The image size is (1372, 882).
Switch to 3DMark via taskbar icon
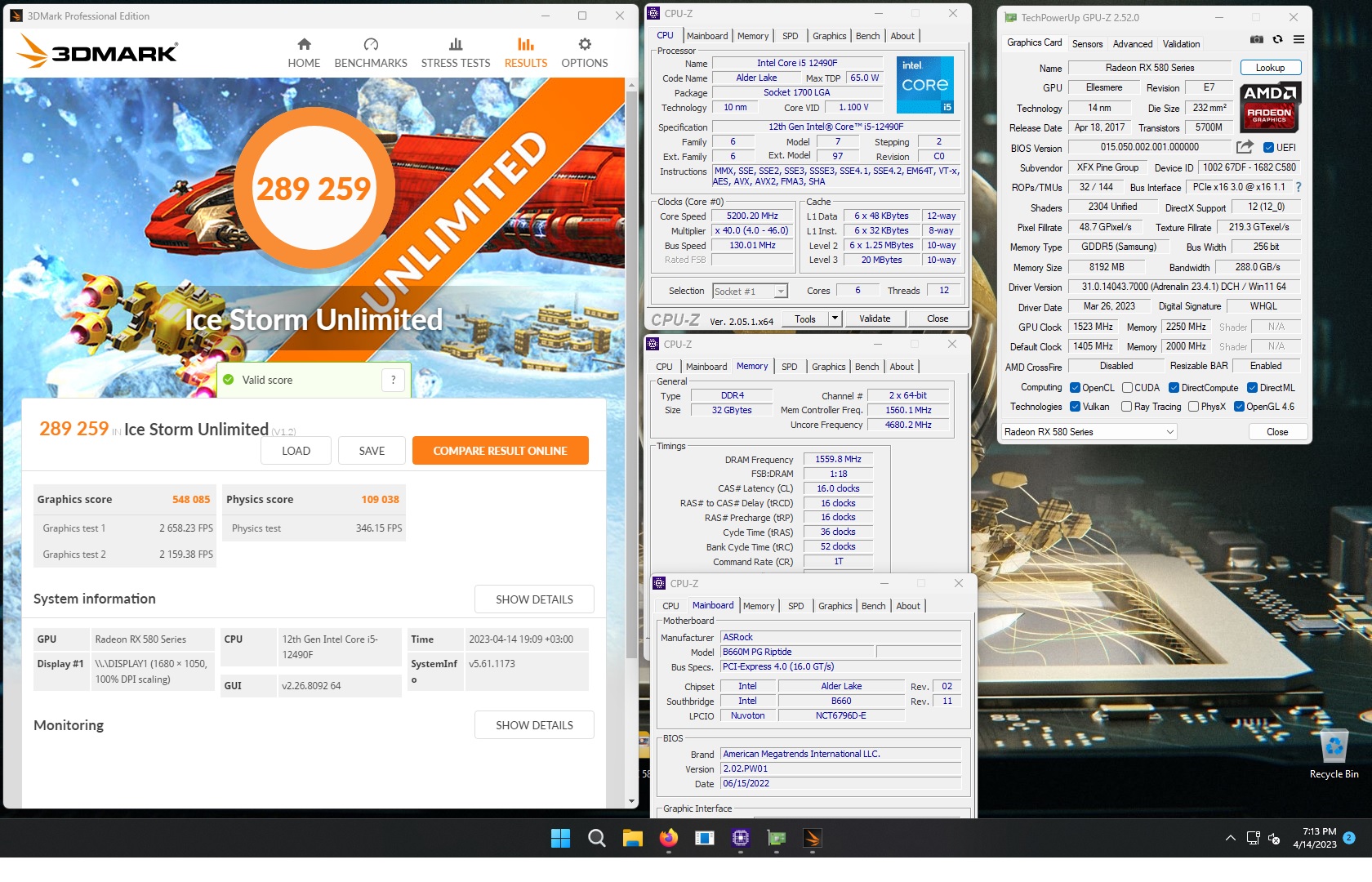tap(812, 838)
